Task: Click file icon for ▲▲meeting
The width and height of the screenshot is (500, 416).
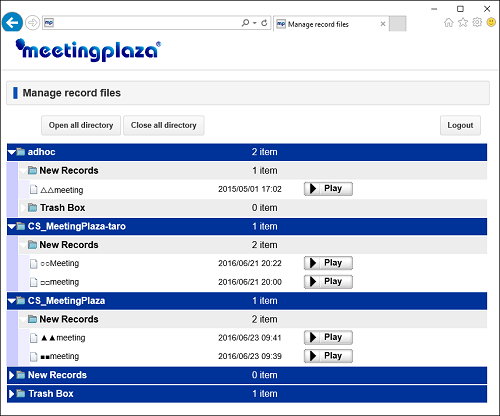Action: [33, 338]
